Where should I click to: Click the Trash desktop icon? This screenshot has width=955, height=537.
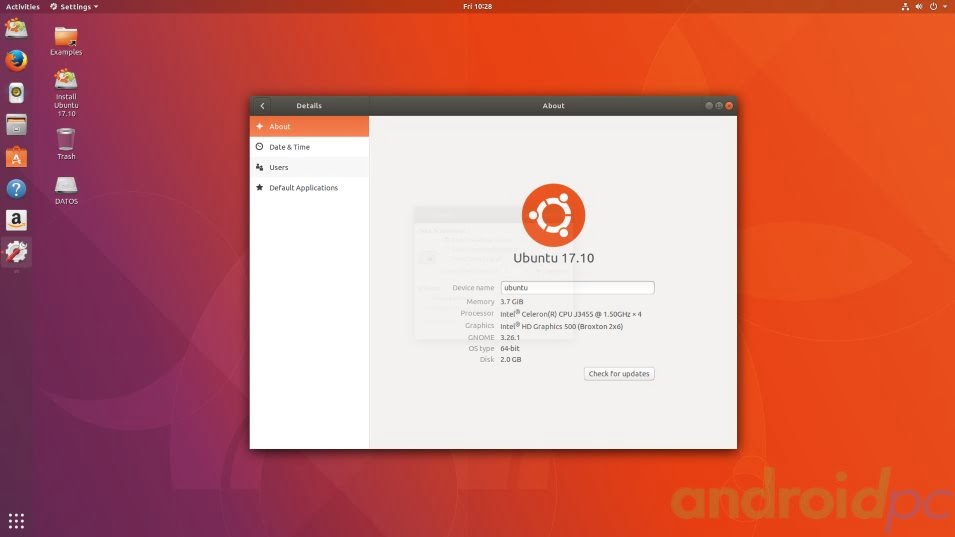(x=66, y=144)
